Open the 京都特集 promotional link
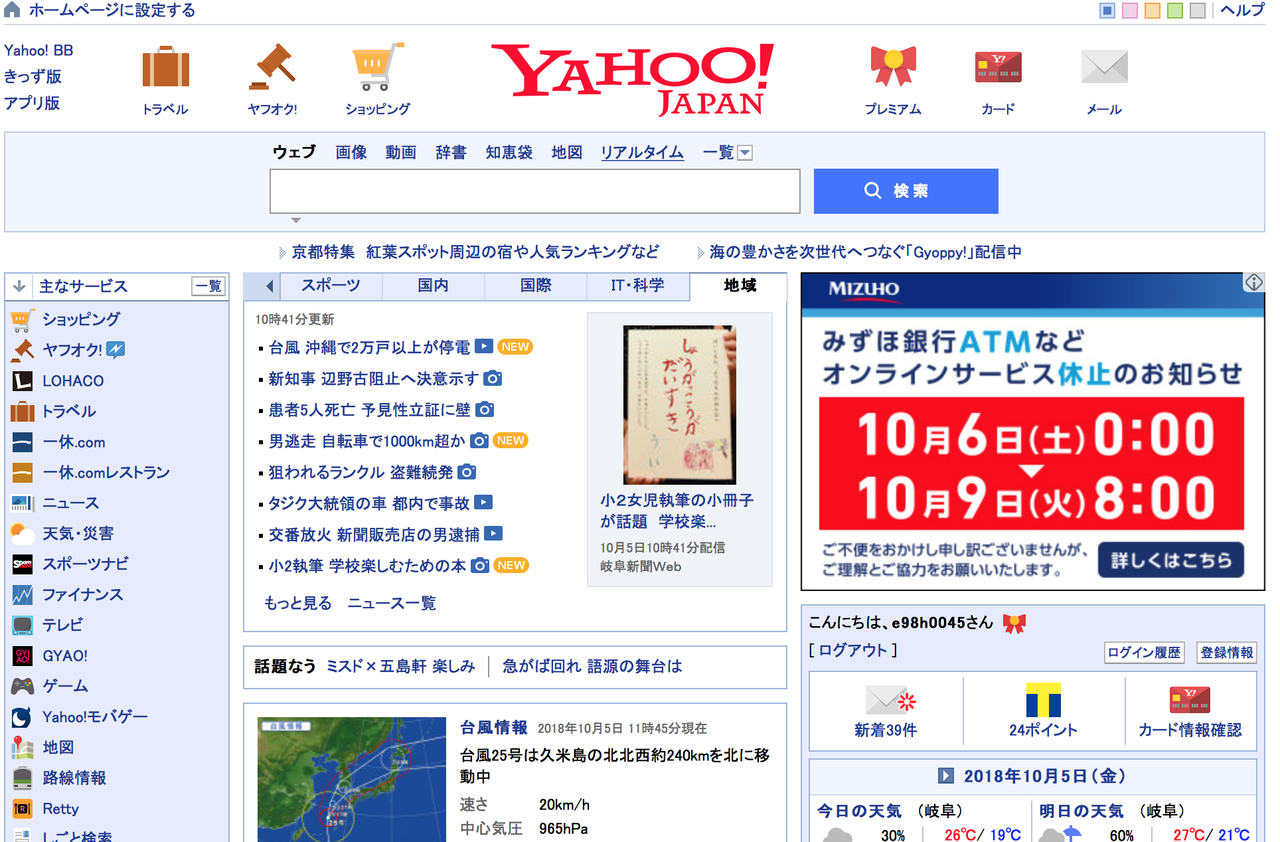Image resolution: width=1280 pixels, height=842 pixels. [476, 252]
